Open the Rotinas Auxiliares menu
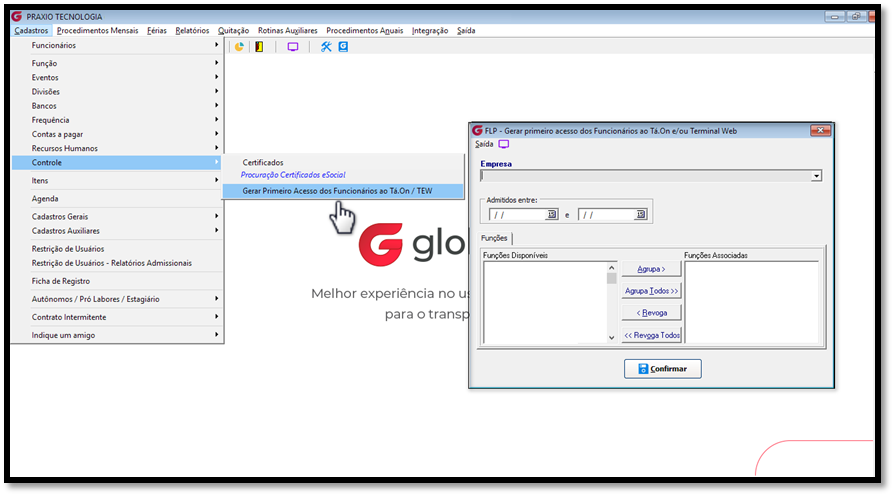Image resolution: width=894 pixels, height=496 pixels. click(287, 31)
